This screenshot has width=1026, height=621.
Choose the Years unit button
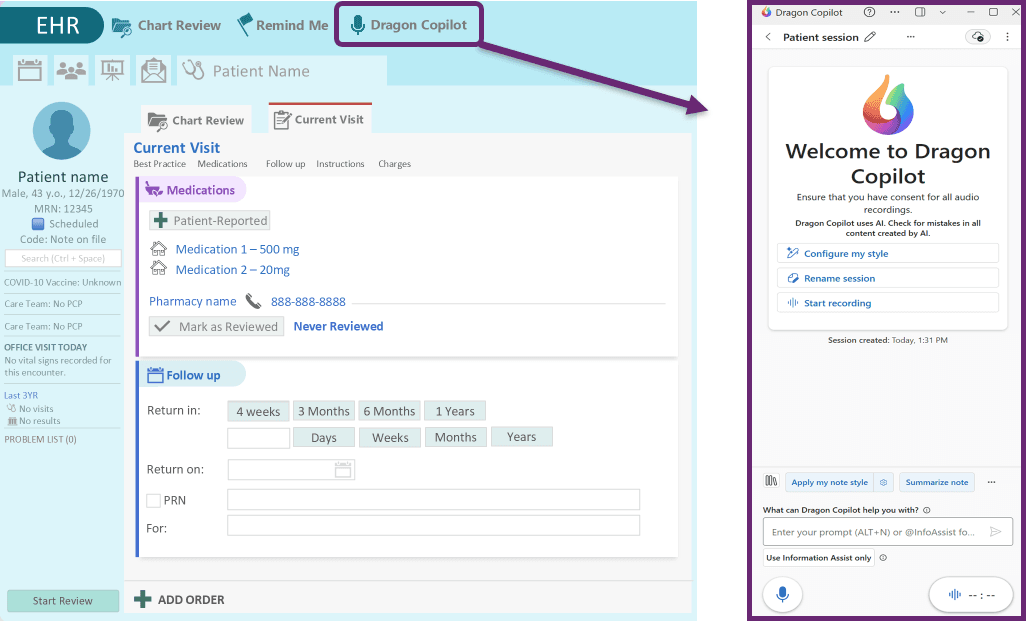(522, 436)
